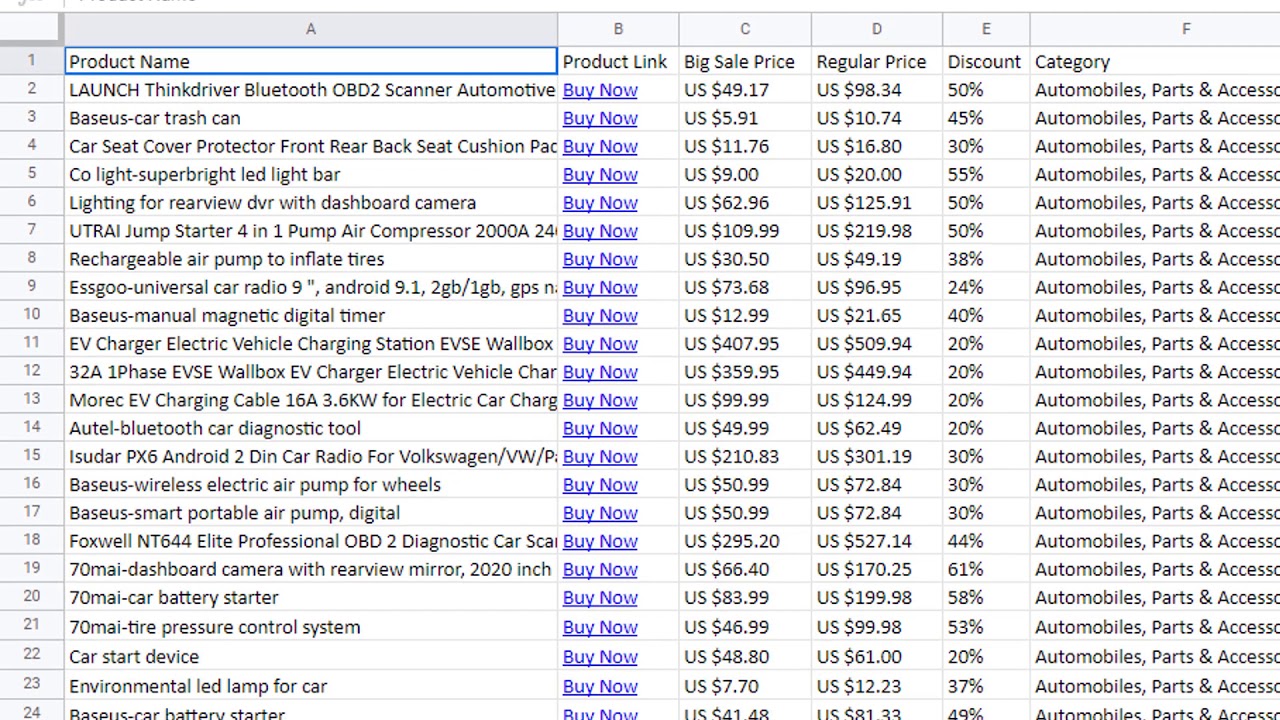
Task: Select row 12 header
Action: [32, 371]
